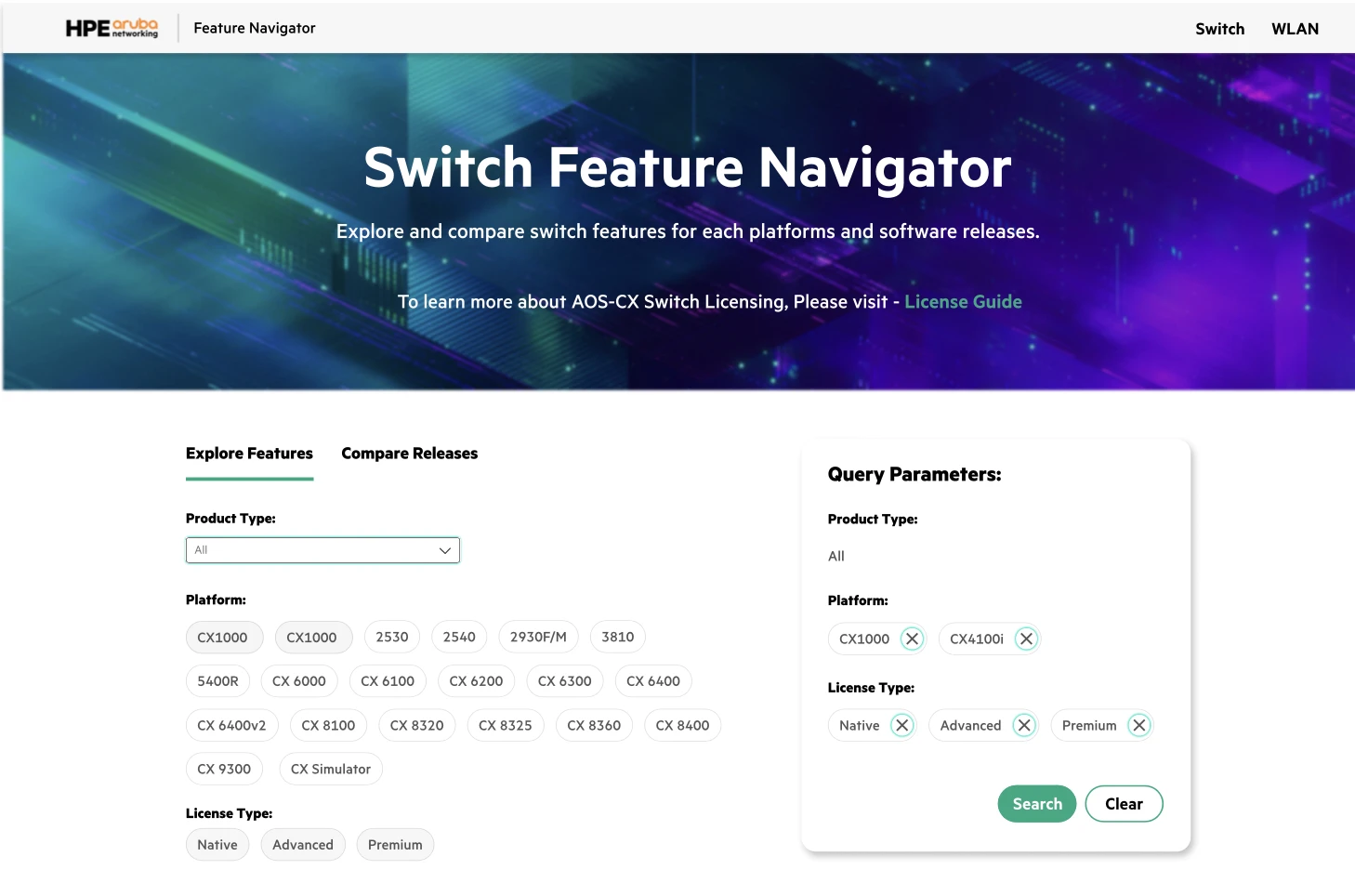
Task: Select the CX 8400 platform chip
Action: (x=682, y=725)
